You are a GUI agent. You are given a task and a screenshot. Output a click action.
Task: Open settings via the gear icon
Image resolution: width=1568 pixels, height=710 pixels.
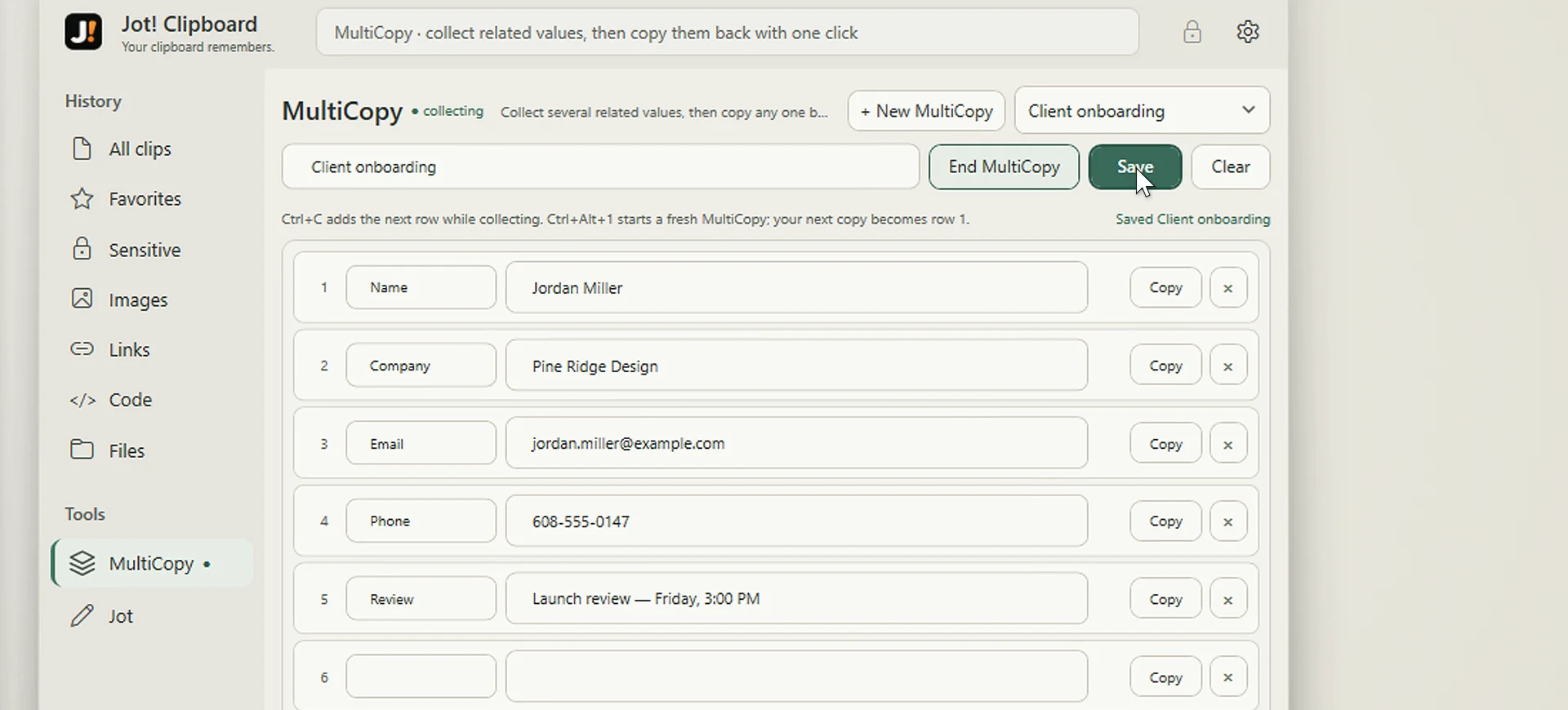click(x=1248, y=32)
